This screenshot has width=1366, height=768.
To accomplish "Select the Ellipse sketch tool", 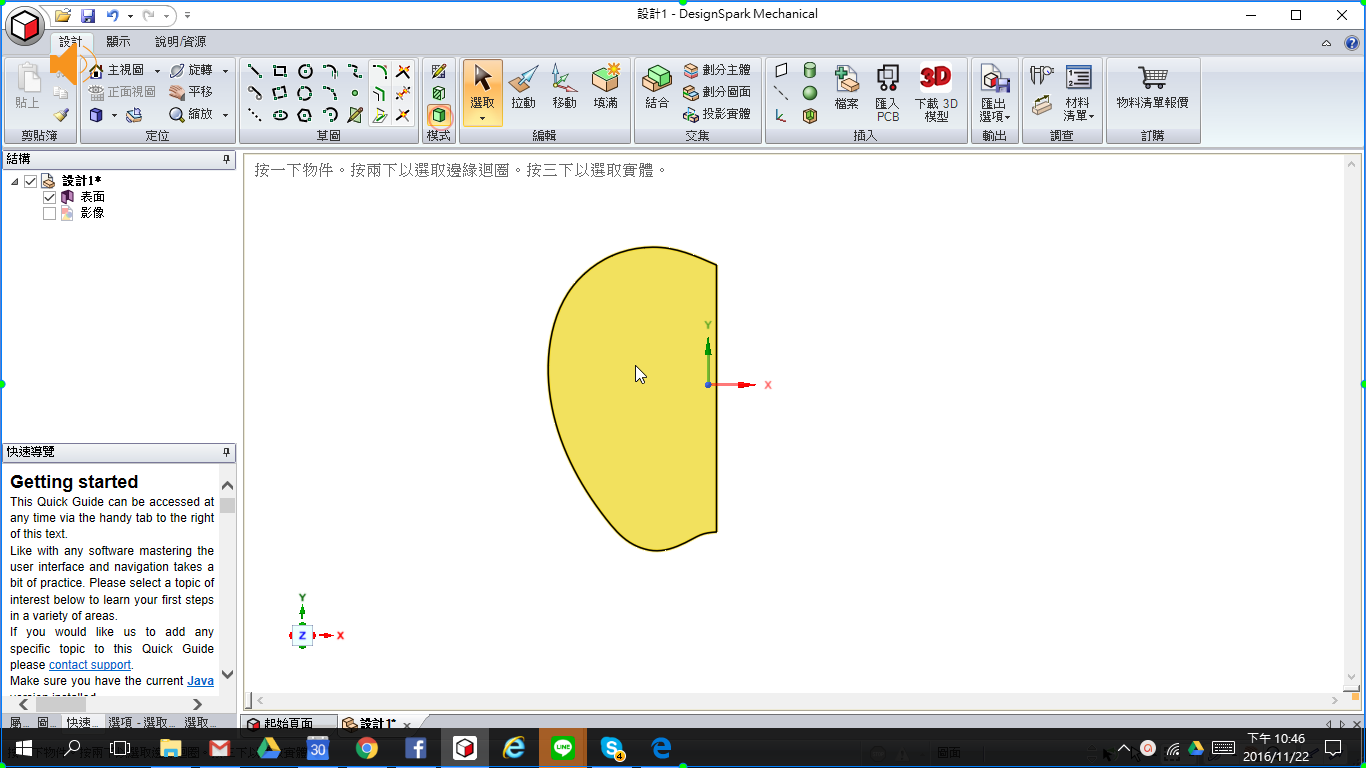I will [x=280, y=115].
